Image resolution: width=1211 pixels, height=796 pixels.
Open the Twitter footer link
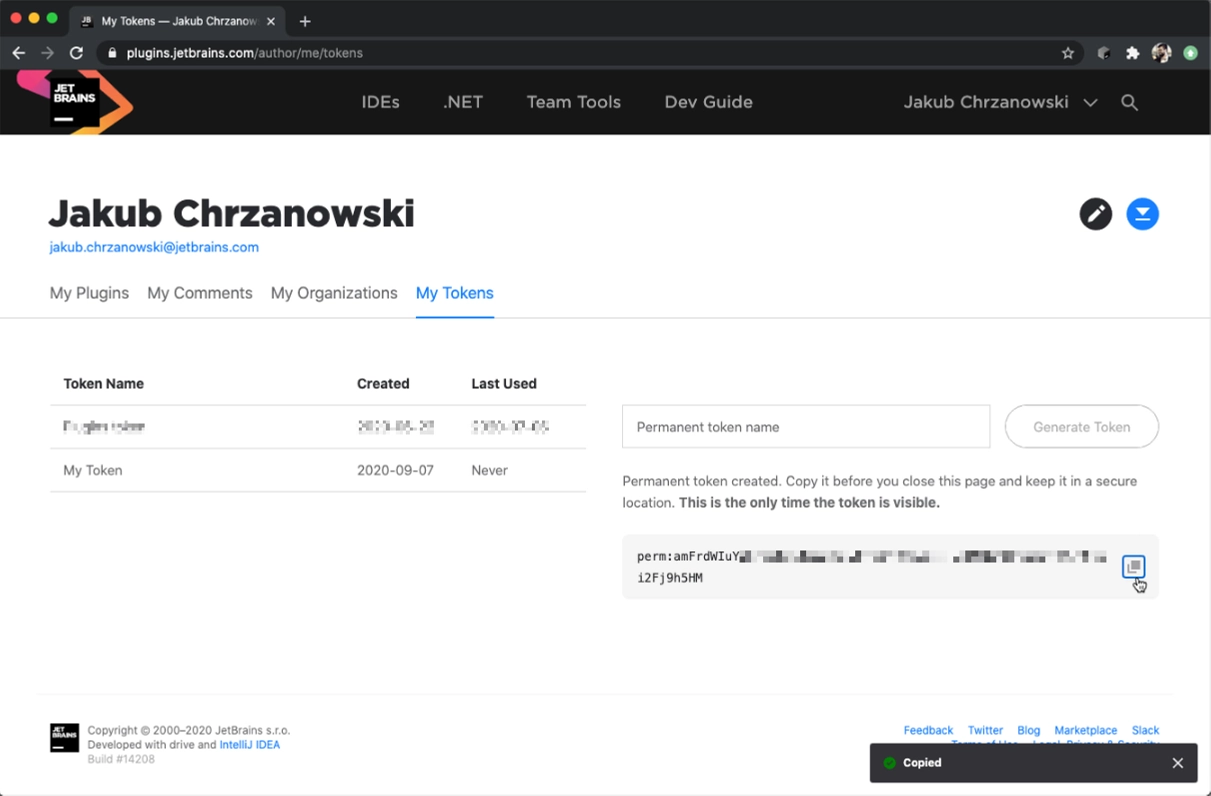click(x=985, y=731)
